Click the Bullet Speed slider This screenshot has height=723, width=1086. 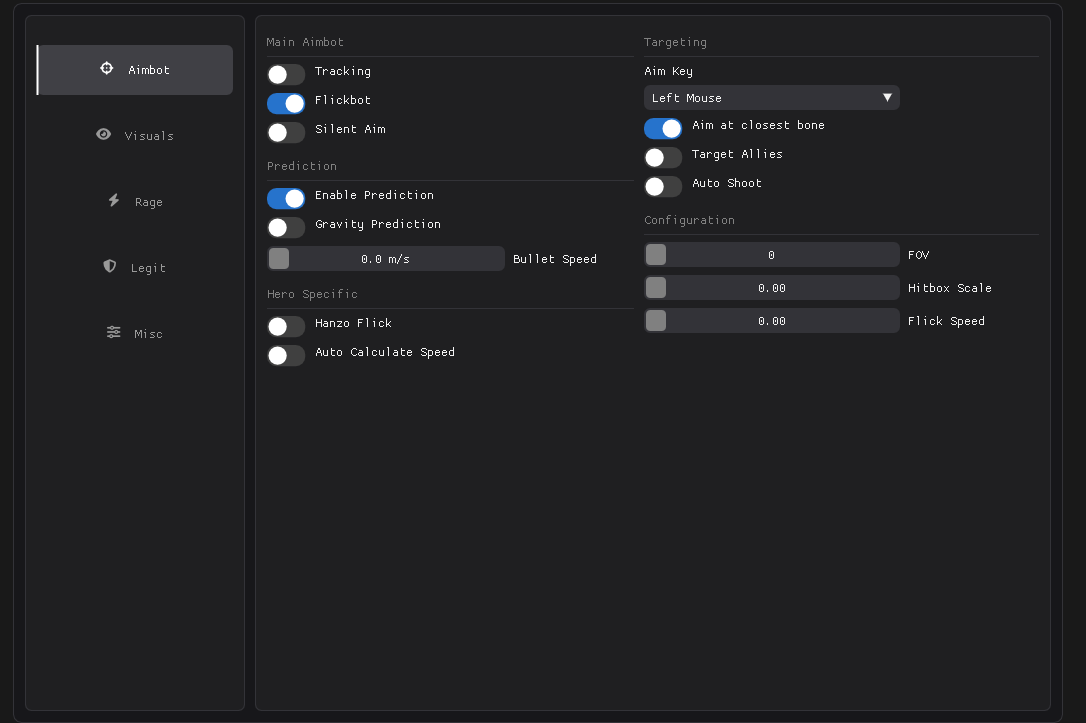pyautogui.click(x=386, y=259)
